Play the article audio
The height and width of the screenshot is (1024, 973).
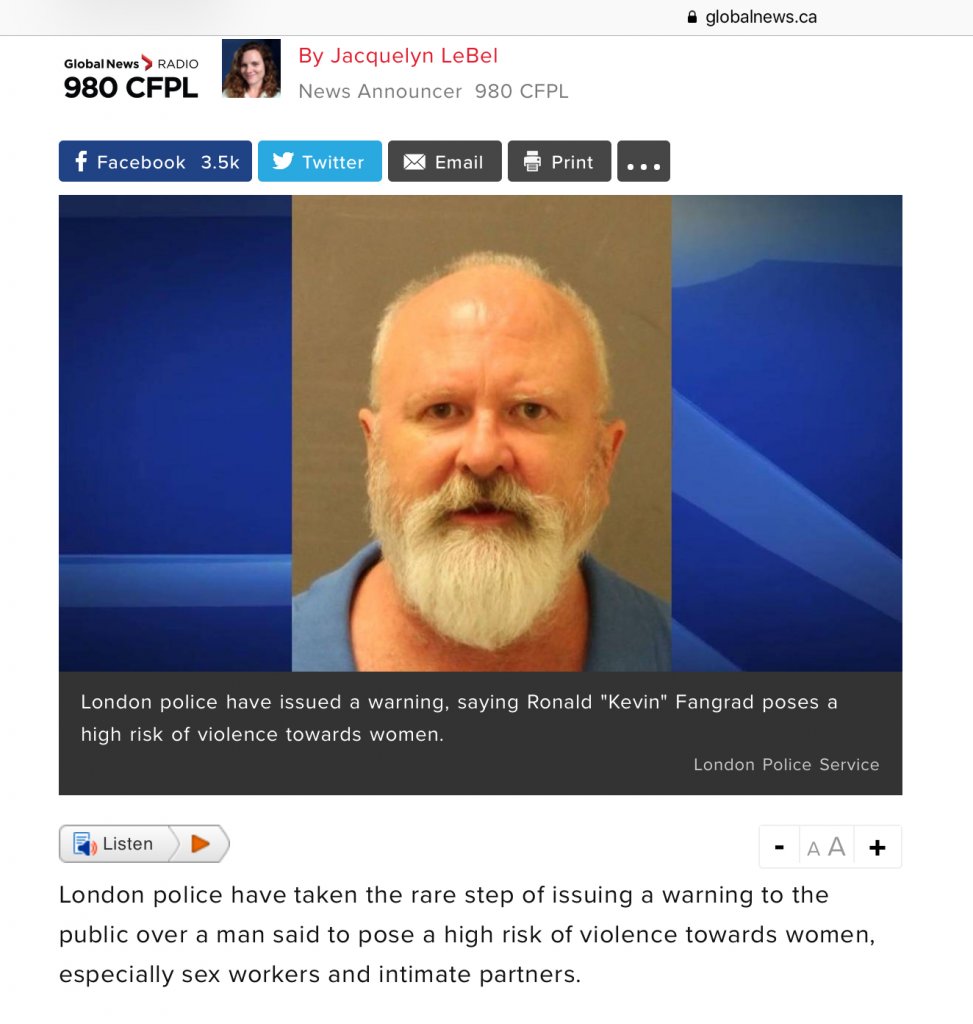tap(200, 844)
